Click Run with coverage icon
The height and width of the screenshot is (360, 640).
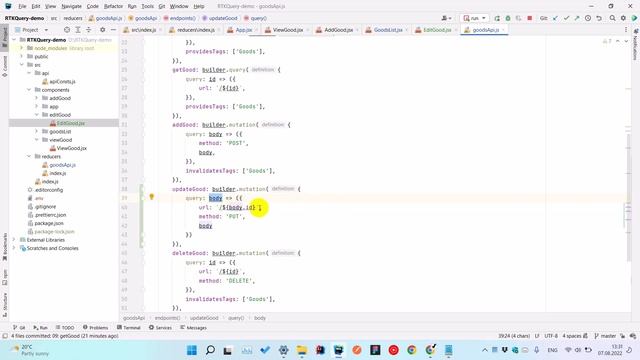518,18
